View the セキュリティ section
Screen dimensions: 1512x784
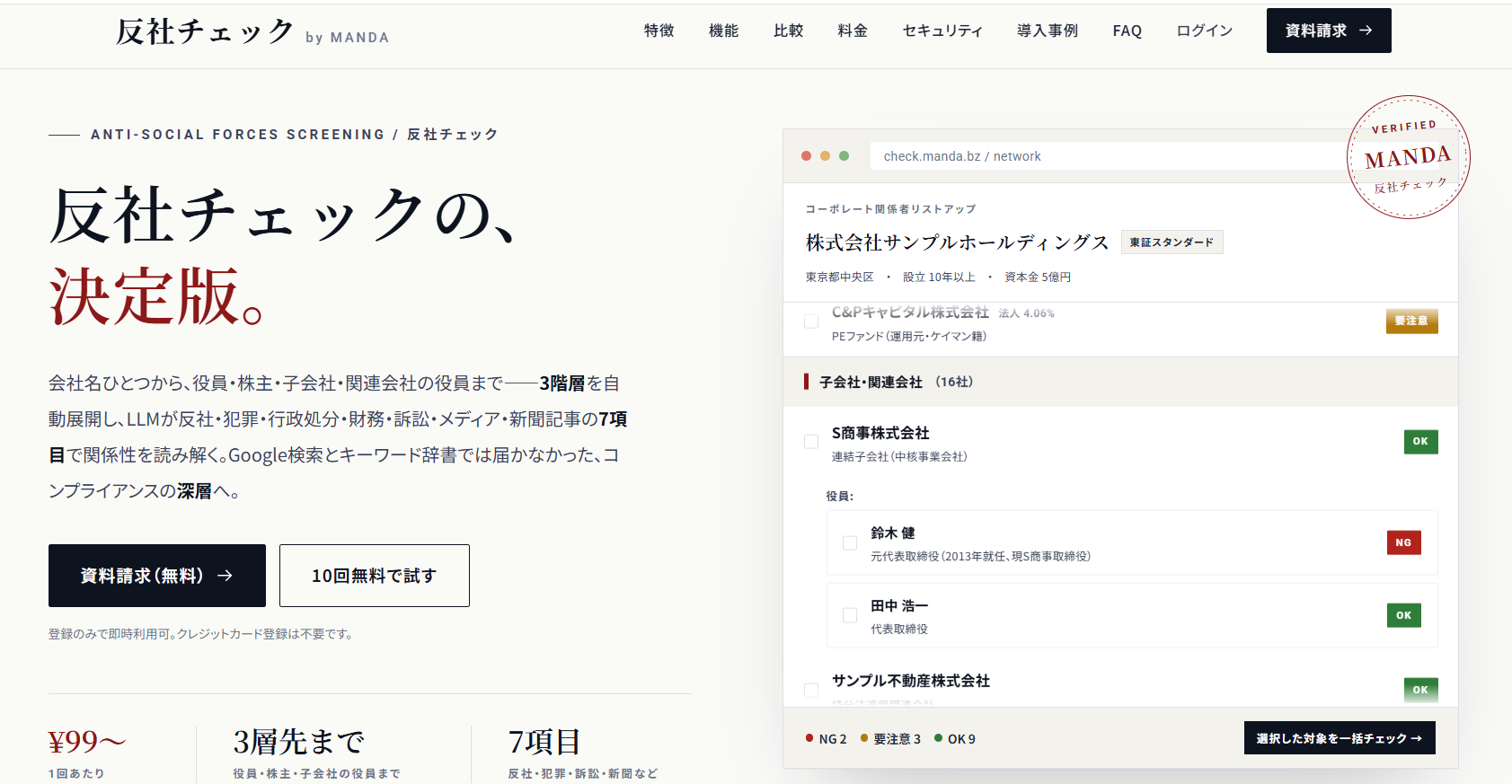tap(942, 31)
